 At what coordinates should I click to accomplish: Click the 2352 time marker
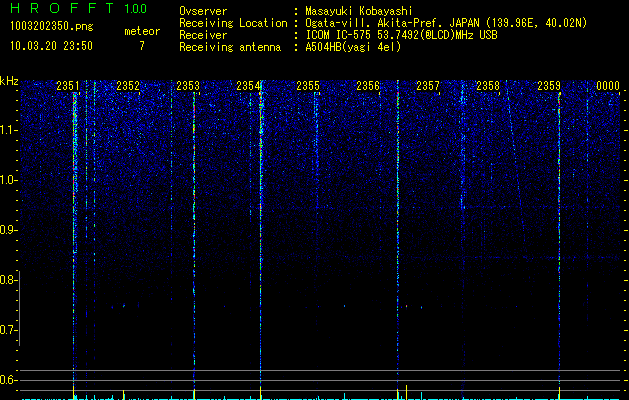(128, 86)
